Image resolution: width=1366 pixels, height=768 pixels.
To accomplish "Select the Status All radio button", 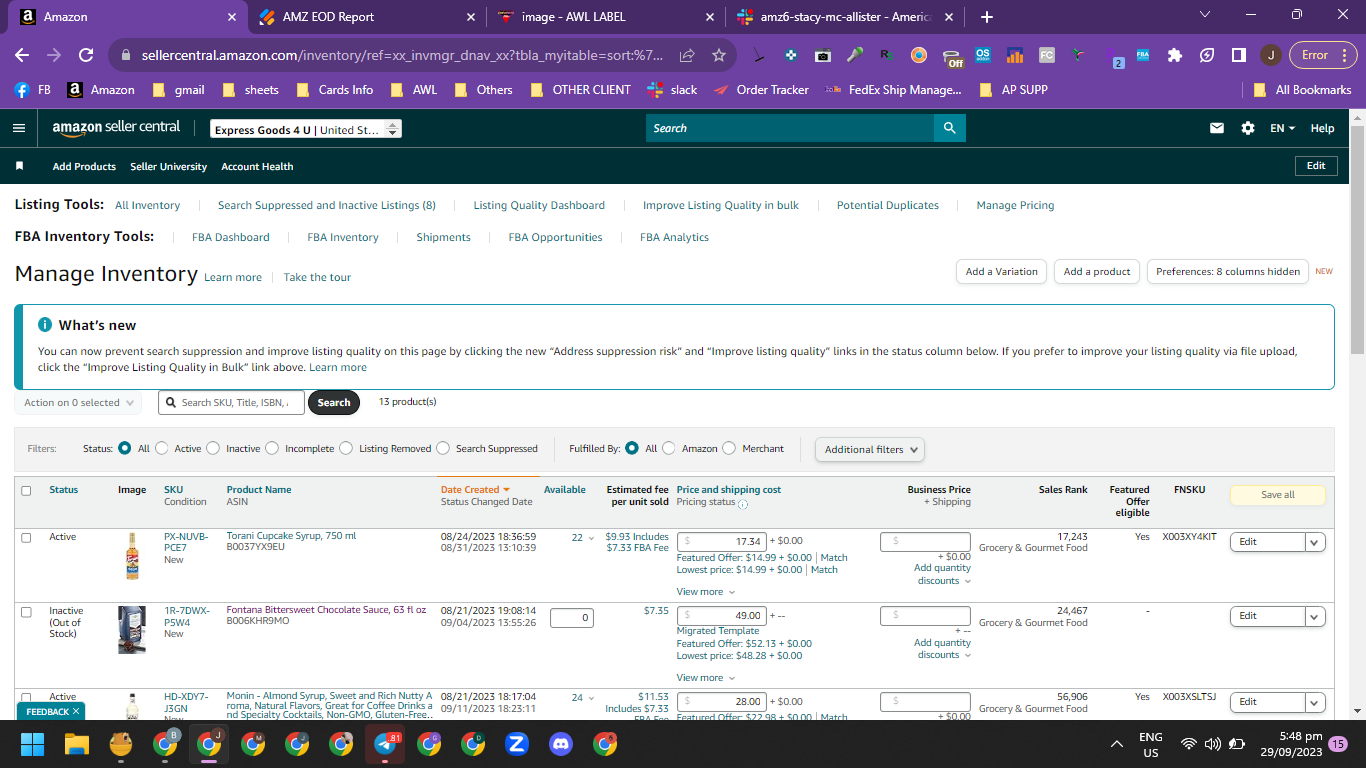I will tap(125, 448).
